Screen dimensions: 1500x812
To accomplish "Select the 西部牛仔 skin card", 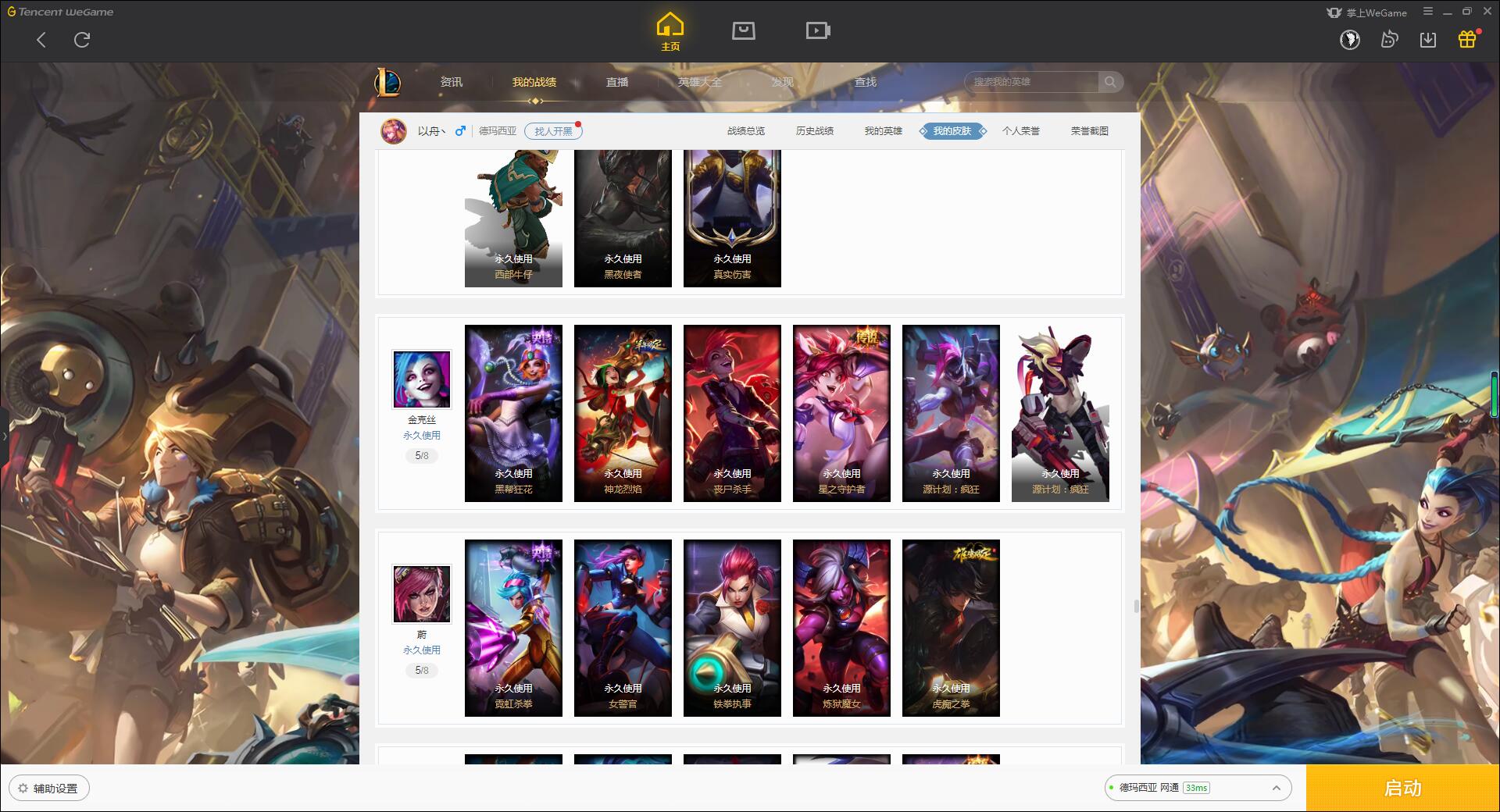I will (x=513, y=219).
